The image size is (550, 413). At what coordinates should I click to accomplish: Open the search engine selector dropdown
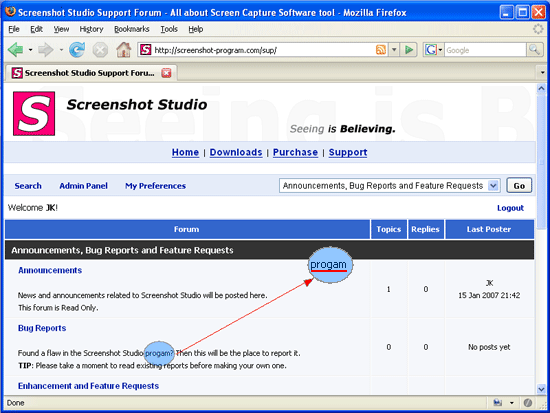pos(440,50)
